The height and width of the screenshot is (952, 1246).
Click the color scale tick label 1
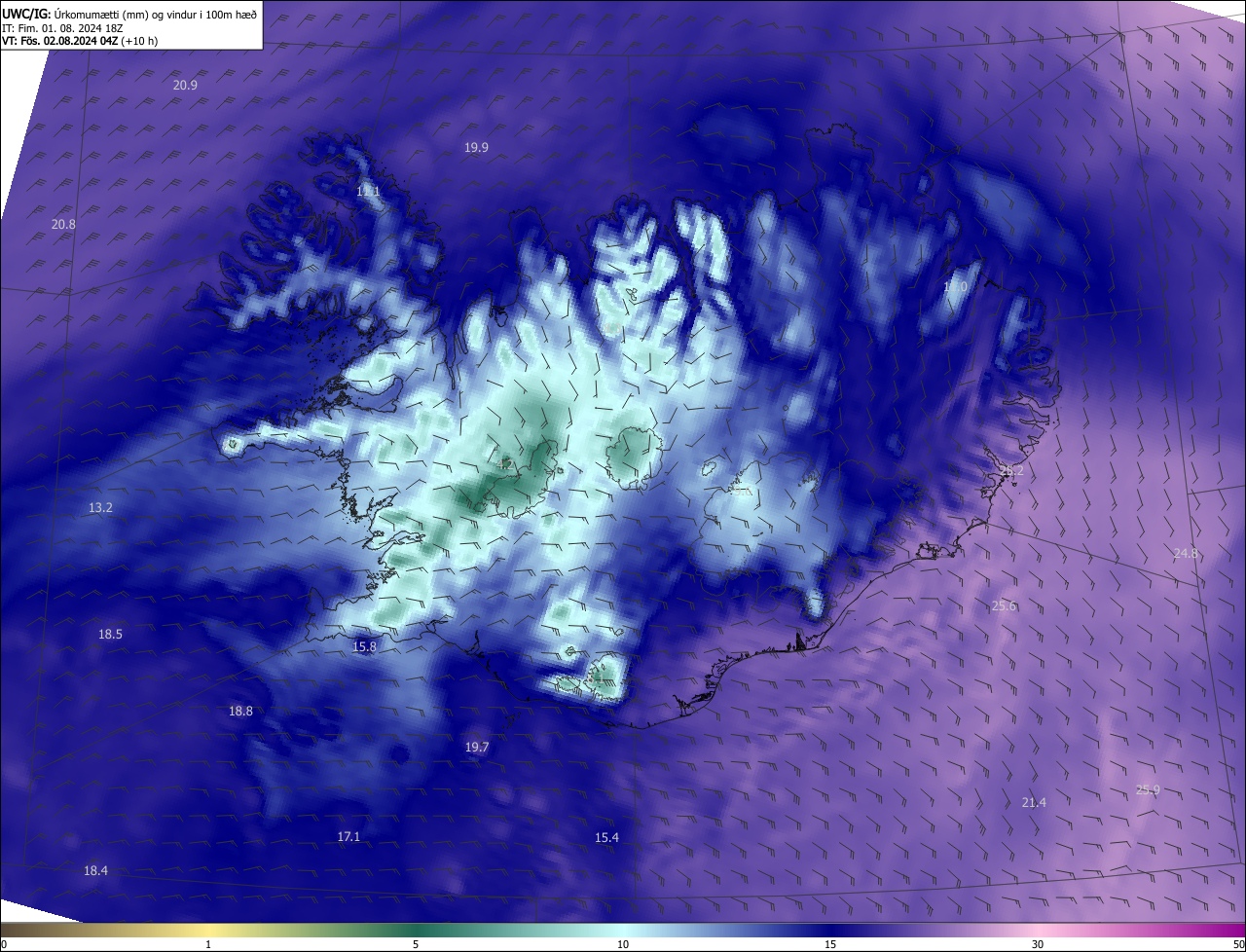point(208,944)
